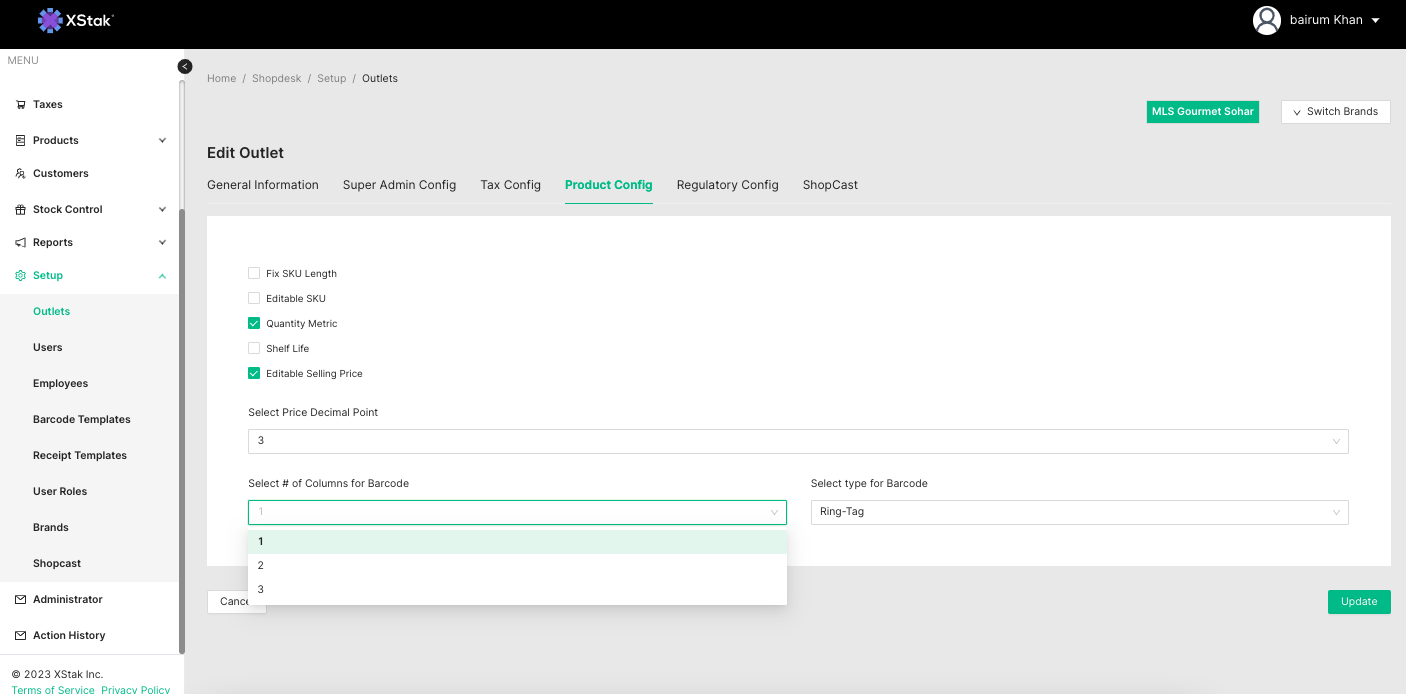
Task: Click the XStak logo icon
Action: pos(49,20)
